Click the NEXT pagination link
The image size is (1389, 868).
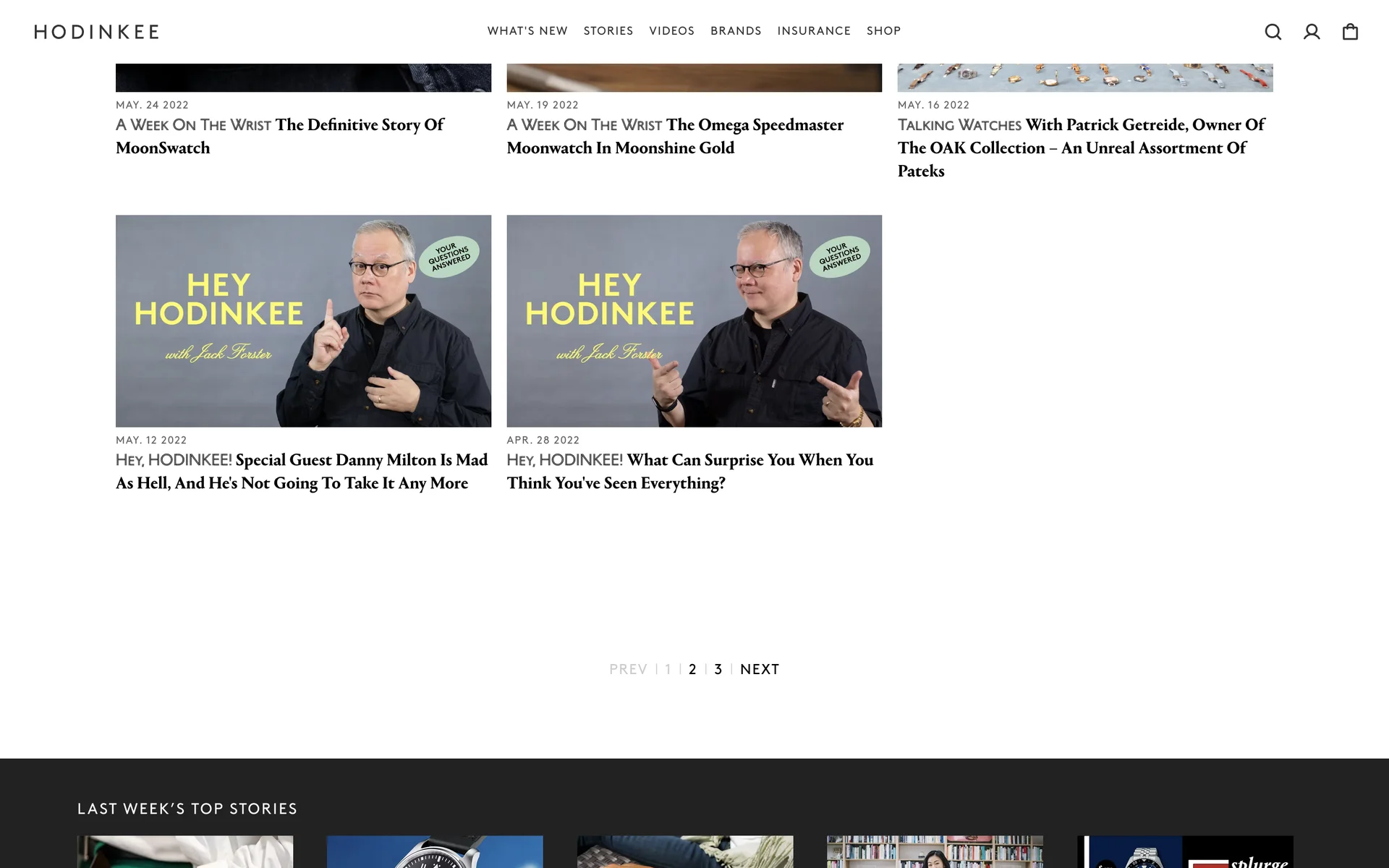click(x=759, y=670)
